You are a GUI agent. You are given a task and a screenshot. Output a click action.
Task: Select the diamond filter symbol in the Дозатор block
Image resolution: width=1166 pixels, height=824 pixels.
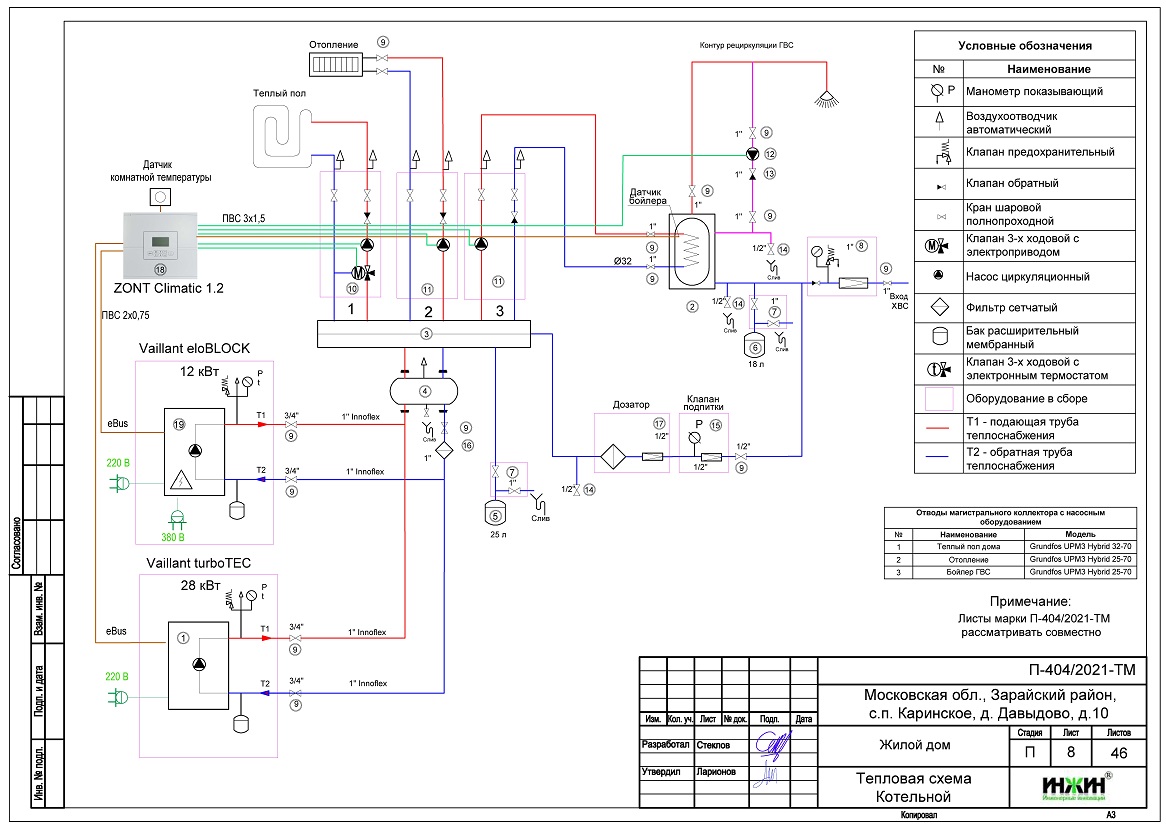tap(610, 458)
